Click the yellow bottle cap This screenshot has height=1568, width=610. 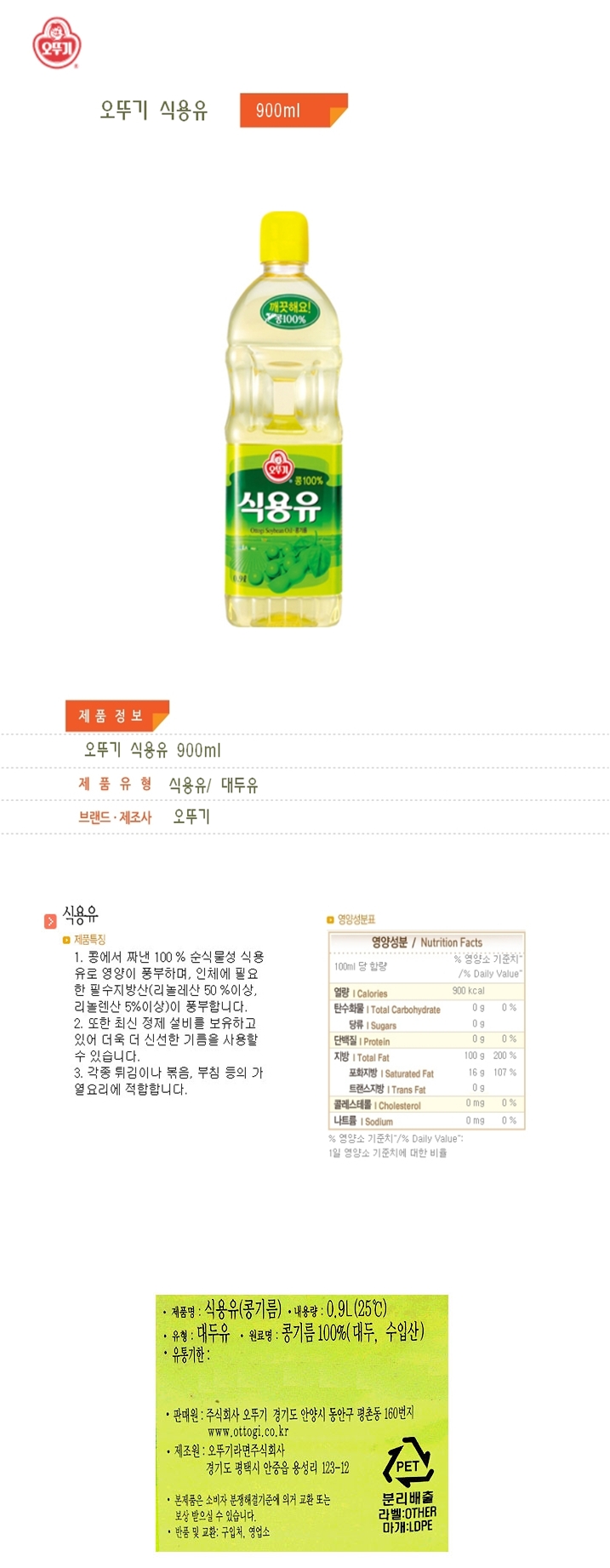(284, 237)
